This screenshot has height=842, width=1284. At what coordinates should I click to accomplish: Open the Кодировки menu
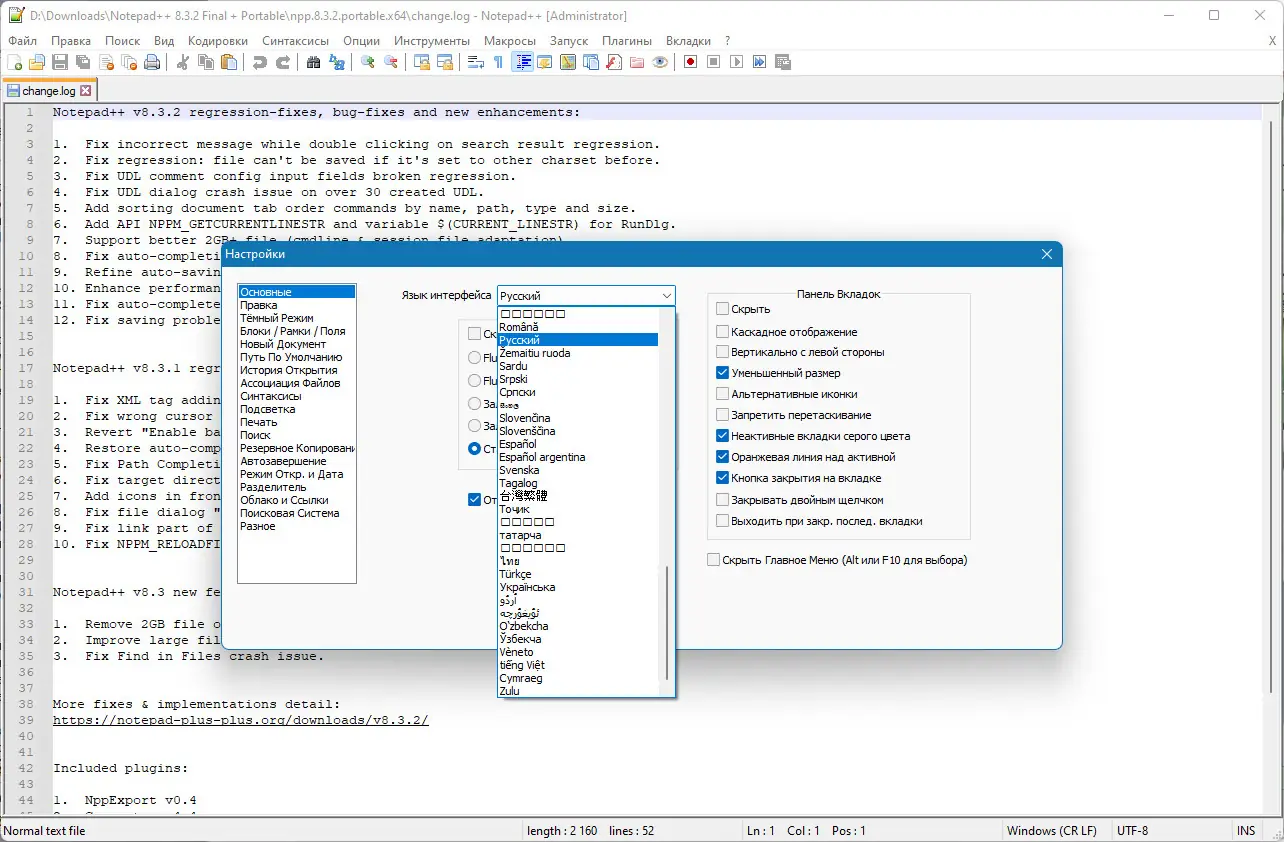(217, 41)
